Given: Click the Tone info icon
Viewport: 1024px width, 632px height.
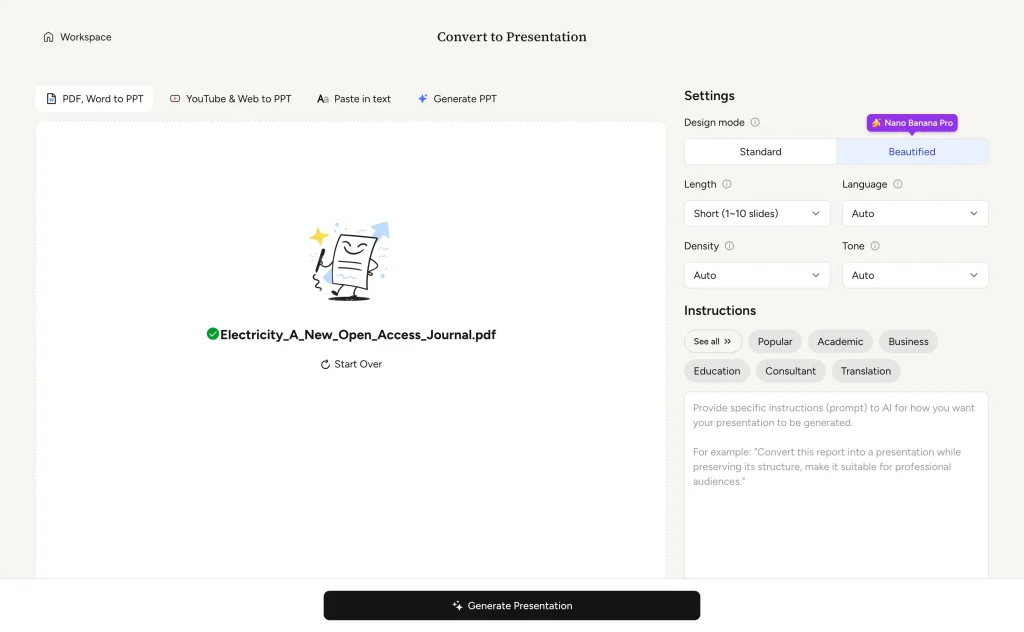Looking at the screenshot, I should click(x=875, y=246).
